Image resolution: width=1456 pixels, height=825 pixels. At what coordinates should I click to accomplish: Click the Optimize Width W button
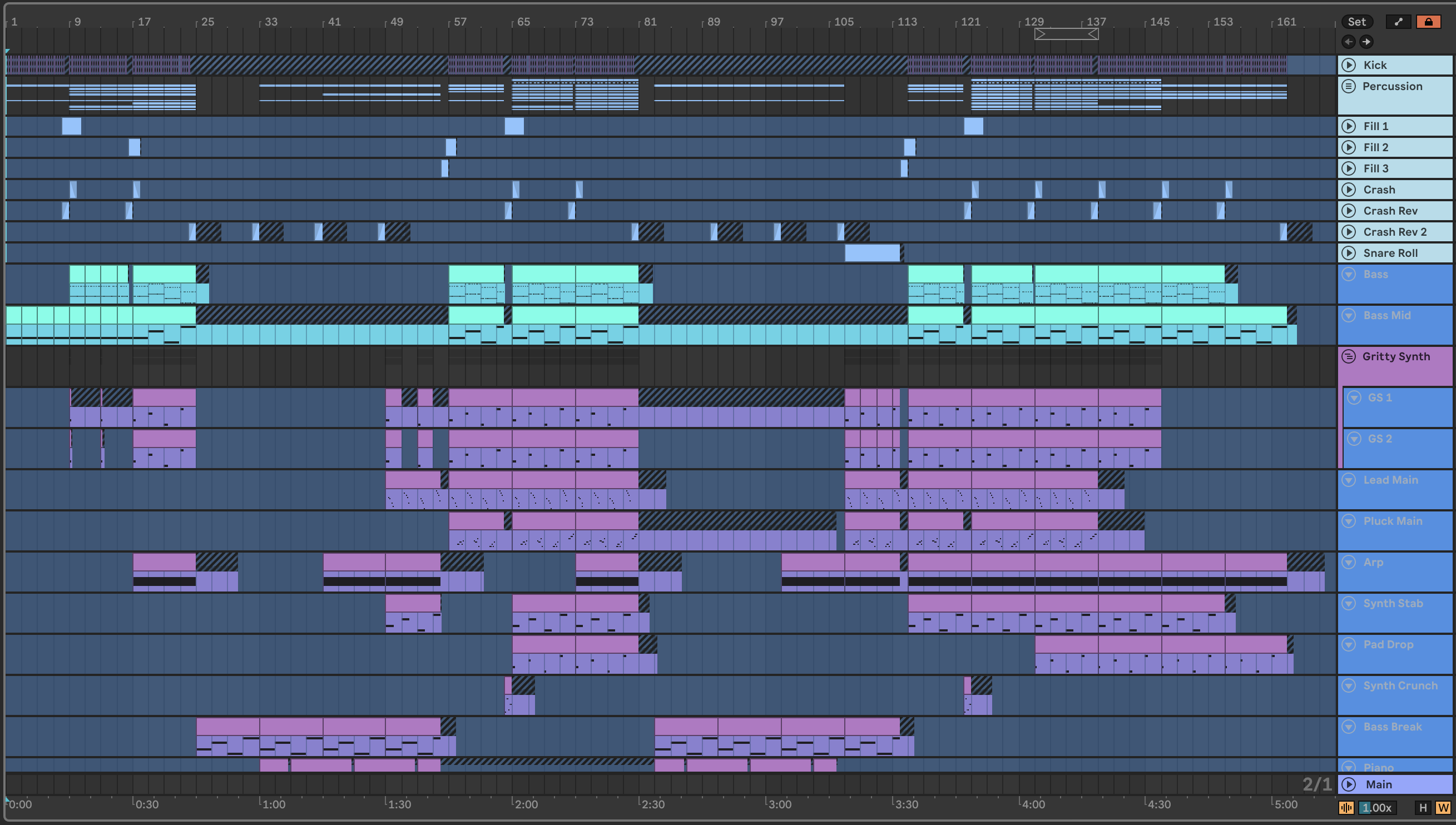1443,807
